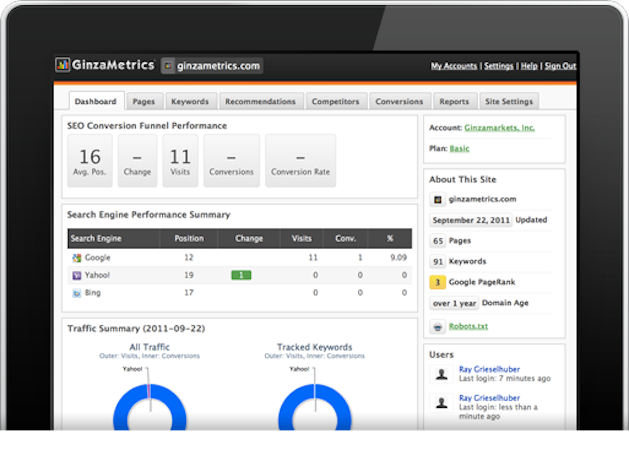
Task: Click the over 1 year Domain Age value
Action: [454, 303]
